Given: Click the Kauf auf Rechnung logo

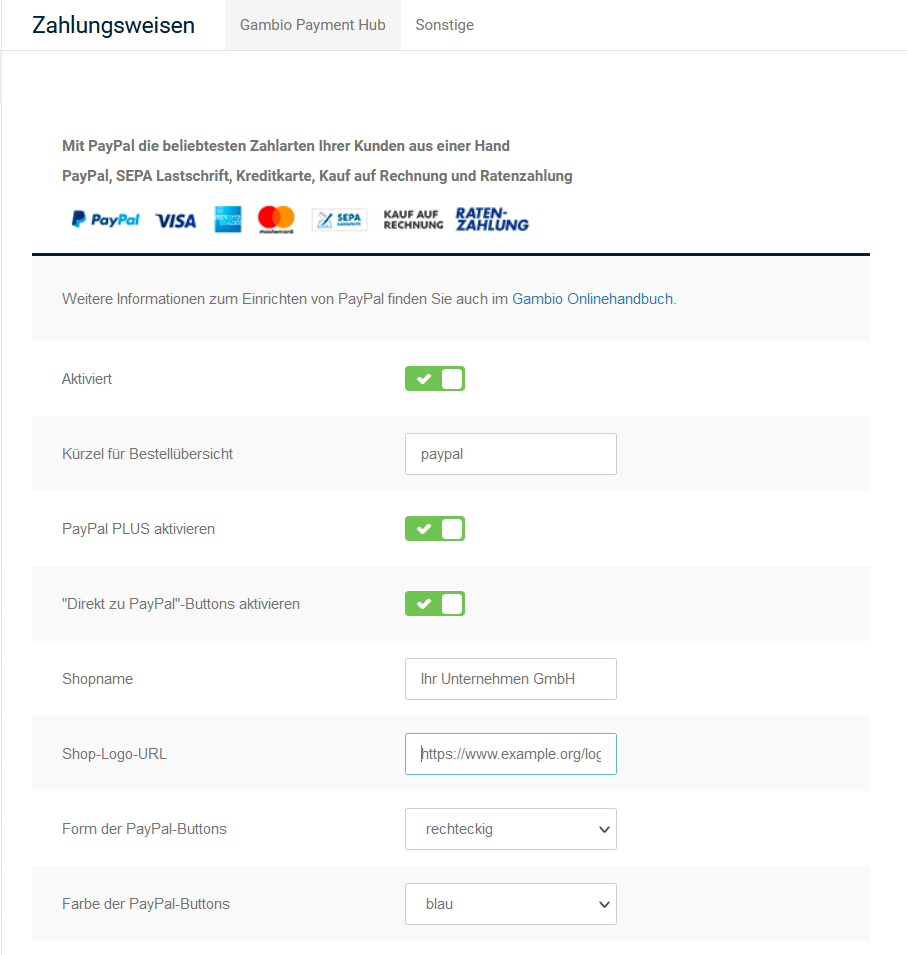Looking at the screenshot, I should point(413,220).
